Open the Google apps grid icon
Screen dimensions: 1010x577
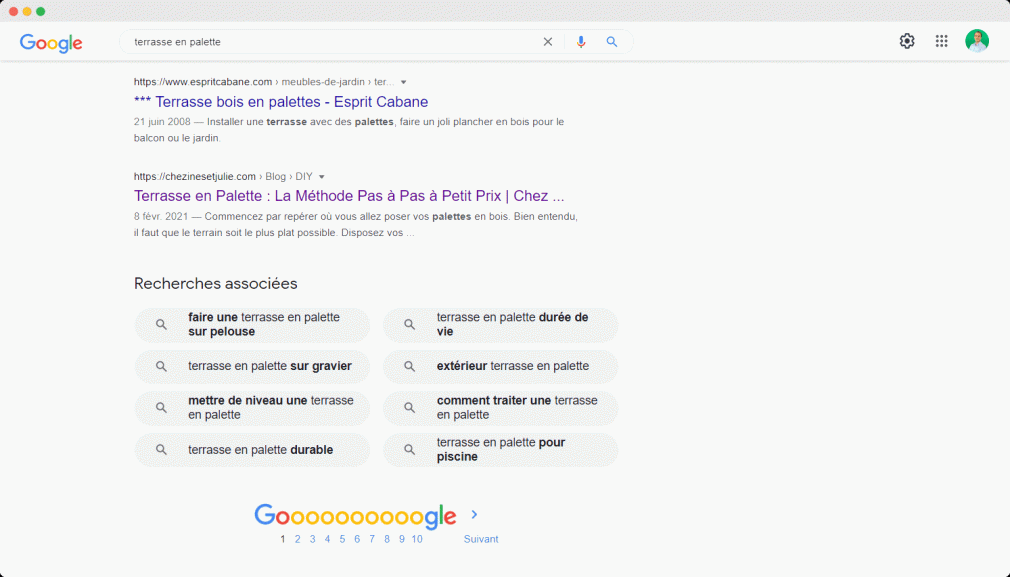click(x=942, y=41)
